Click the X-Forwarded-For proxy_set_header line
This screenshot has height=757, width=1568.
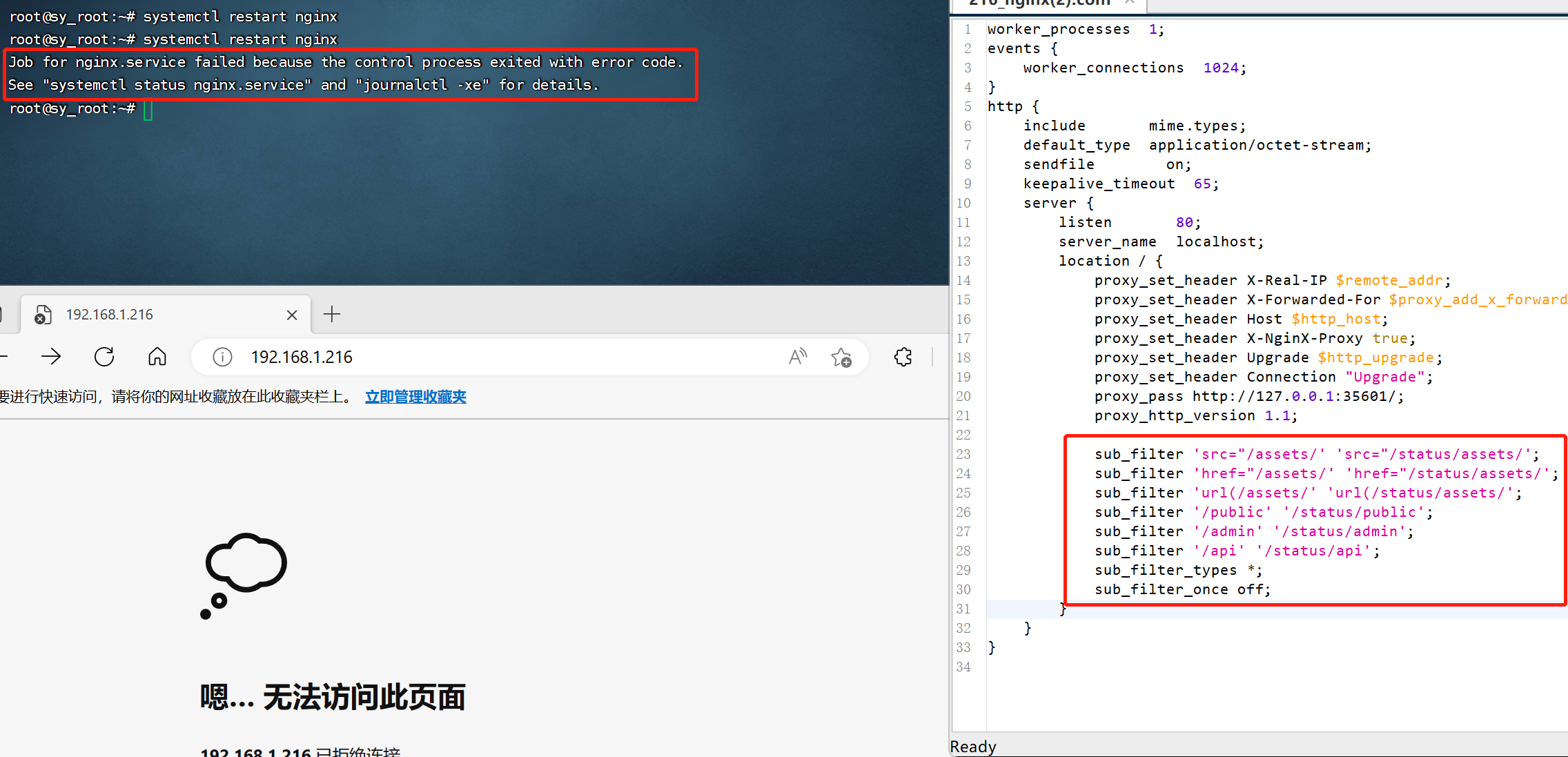coord(1331,299)
